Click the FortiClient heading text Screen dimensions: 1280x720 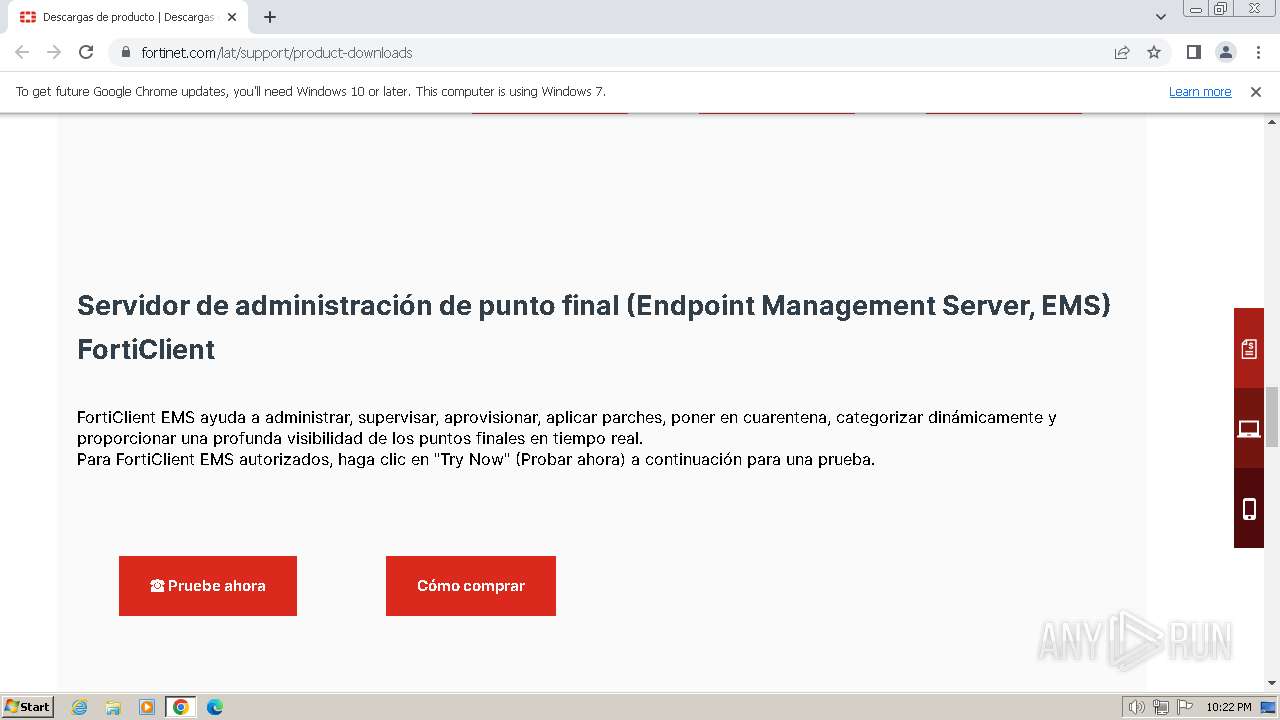pos(146,349)
